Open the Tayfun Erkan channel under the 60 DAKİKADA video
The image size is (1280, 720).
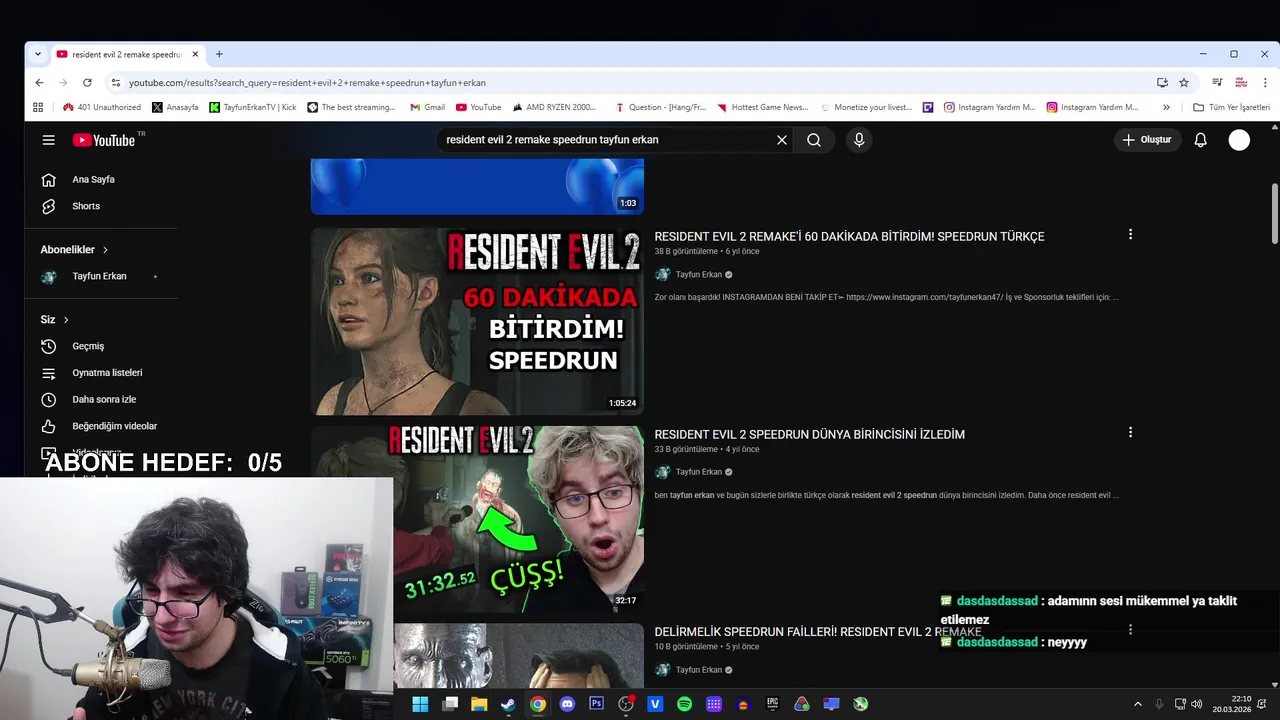(x=698, y=275)
